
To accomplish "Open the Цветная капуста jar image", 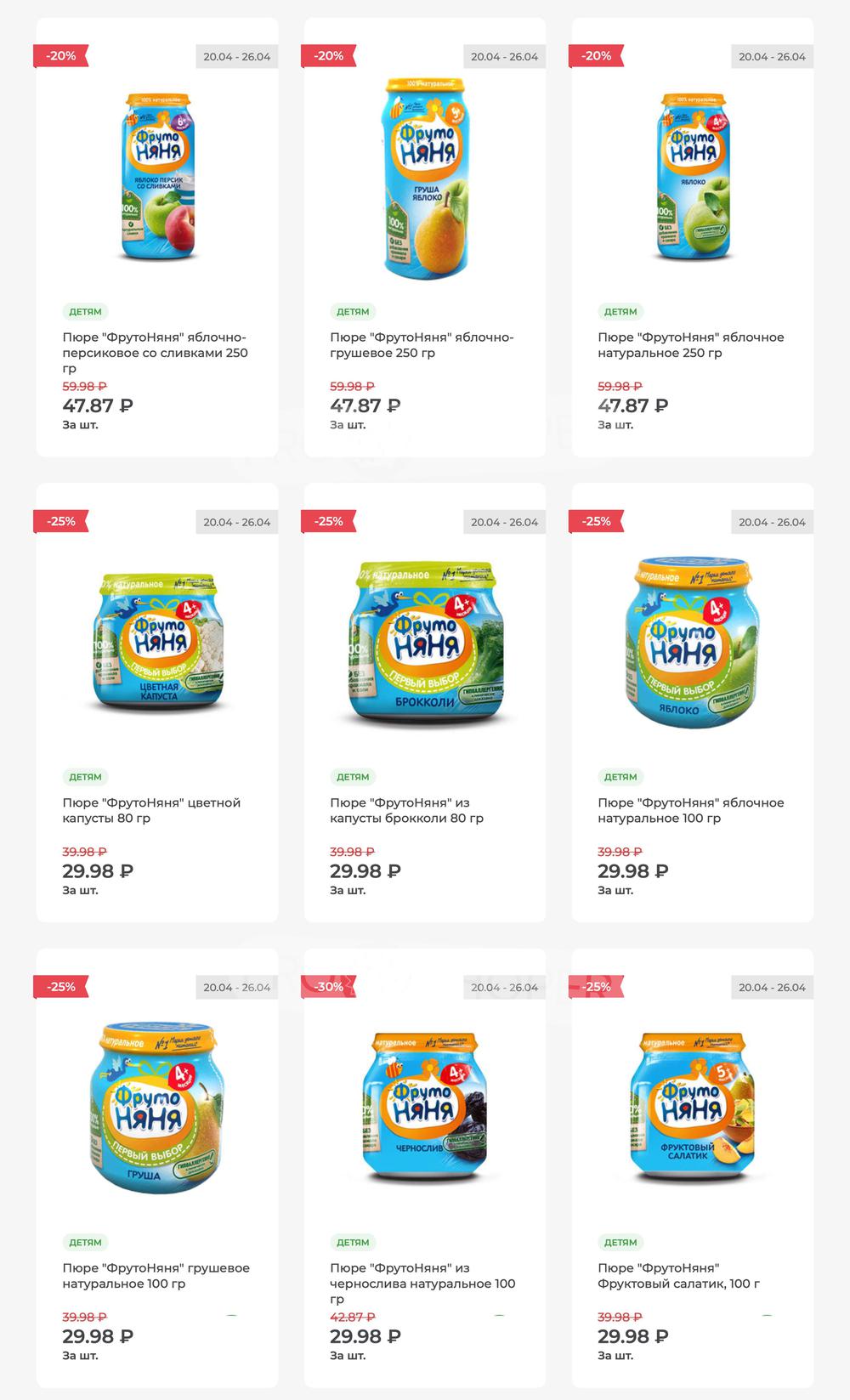I will 157,642.
